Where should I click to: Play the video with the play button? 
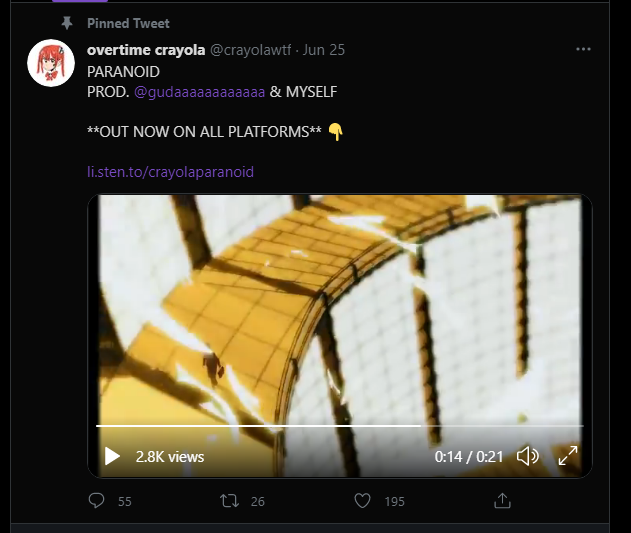point(112,456)
